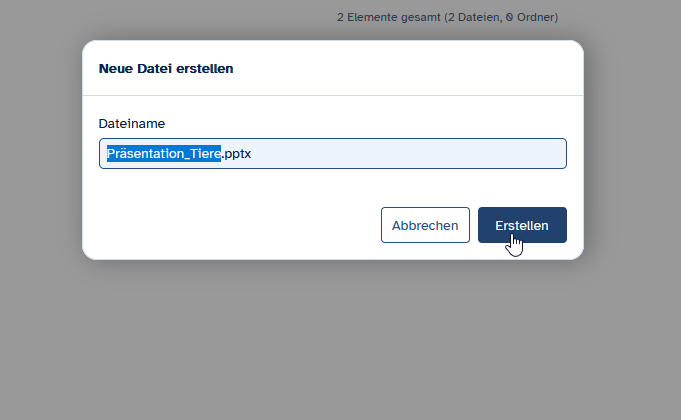Click the Dateiname field label
Image resolution: width=681 pixels, height=420 pixels.
pyautogui.click(x=132, y=123)
